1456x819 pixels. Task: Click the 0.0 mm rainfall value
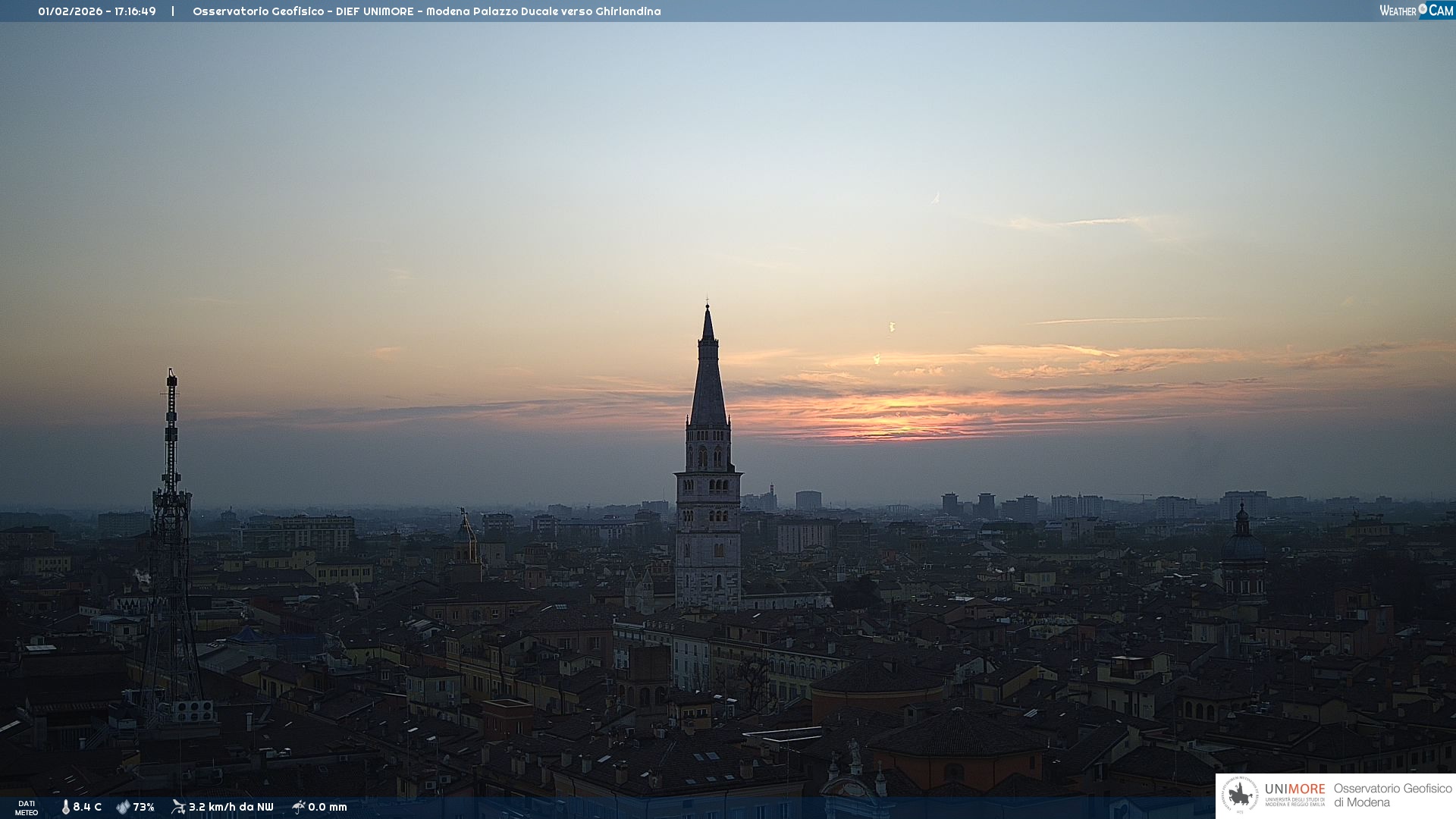[328, 807]
